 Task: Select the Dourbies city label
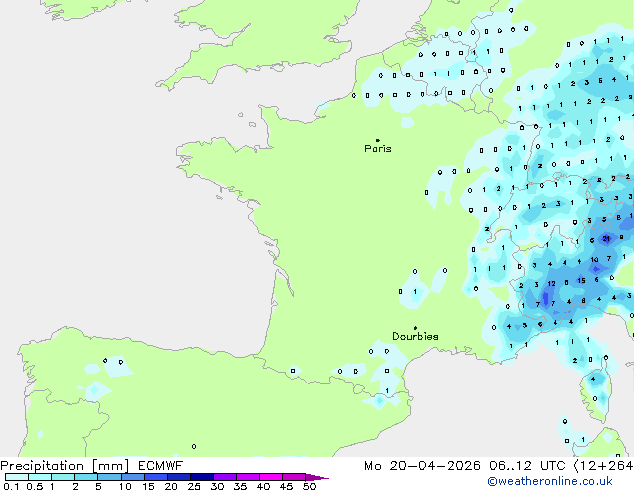[415, 336]
